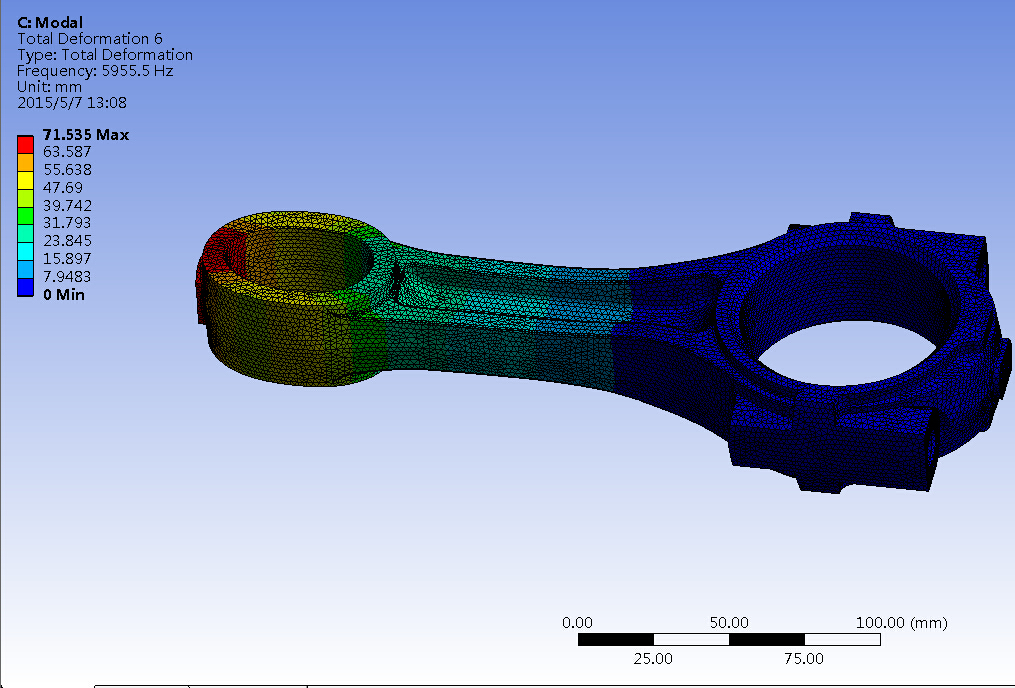Select the "15.897" legend value

[x=67, y=259]
